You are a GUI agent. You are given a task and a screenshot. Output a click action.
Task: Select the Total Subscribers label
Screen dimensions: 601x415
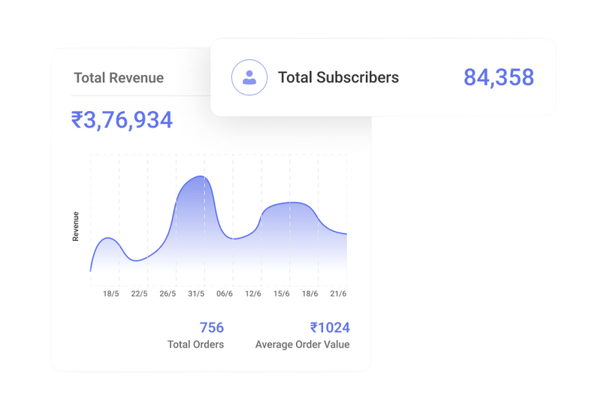pos(338,77)
